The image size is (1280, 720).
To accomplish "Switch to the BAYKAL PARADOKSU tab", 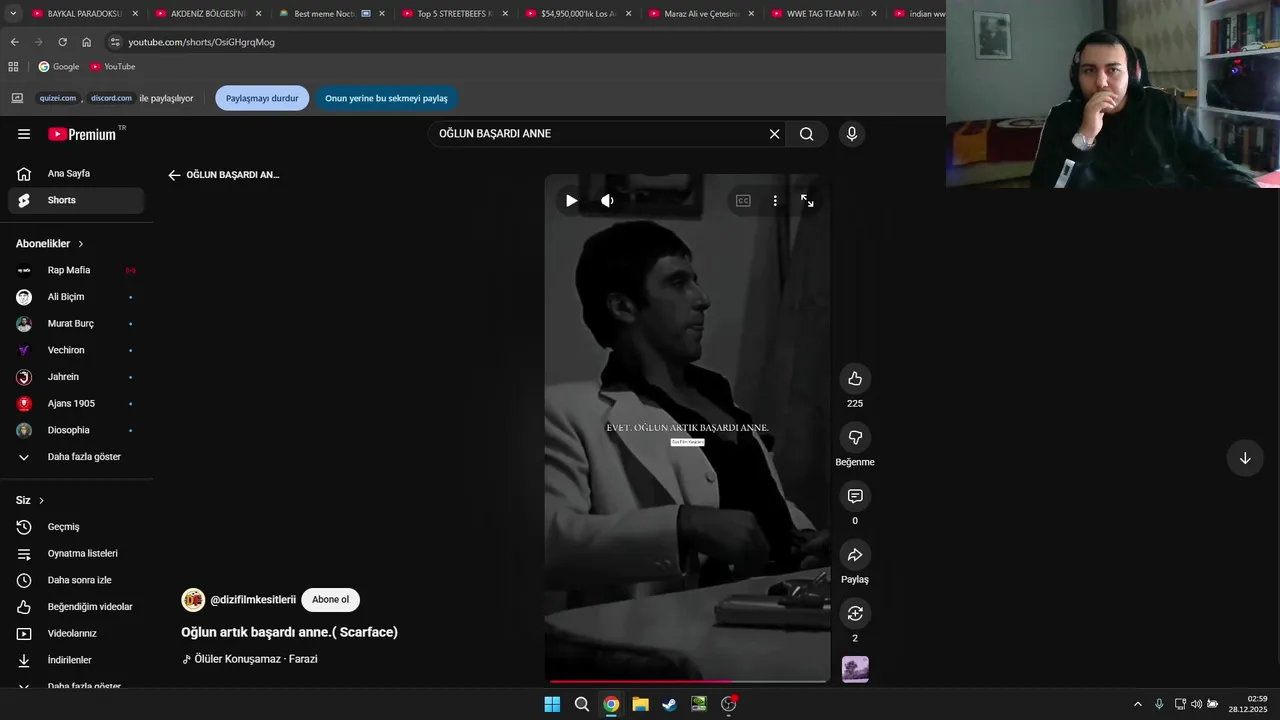I will (x=84, y=14).
